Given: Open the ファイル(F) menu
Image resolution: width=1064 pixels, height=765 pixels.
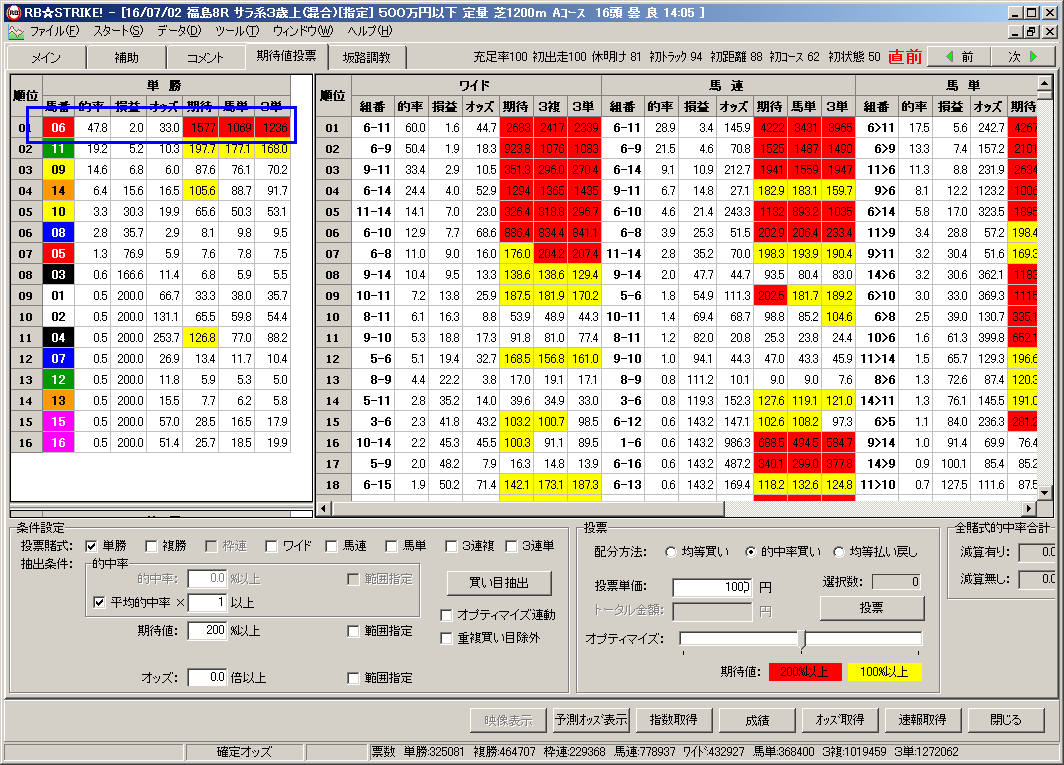Looking at the screenshot, I should tap(54, 31).
